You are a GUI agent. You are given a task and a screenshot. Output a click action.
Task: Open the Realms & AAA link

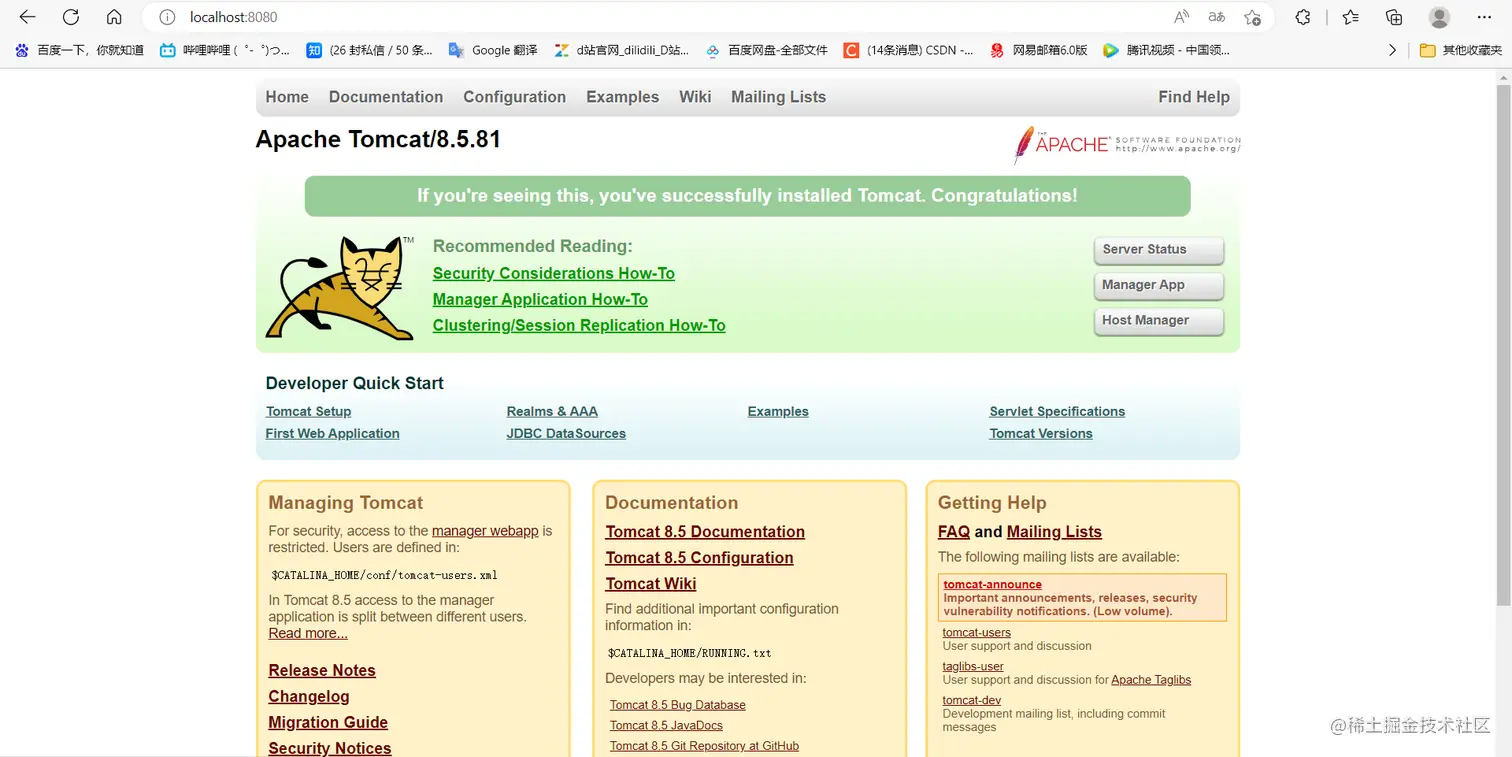552,411
